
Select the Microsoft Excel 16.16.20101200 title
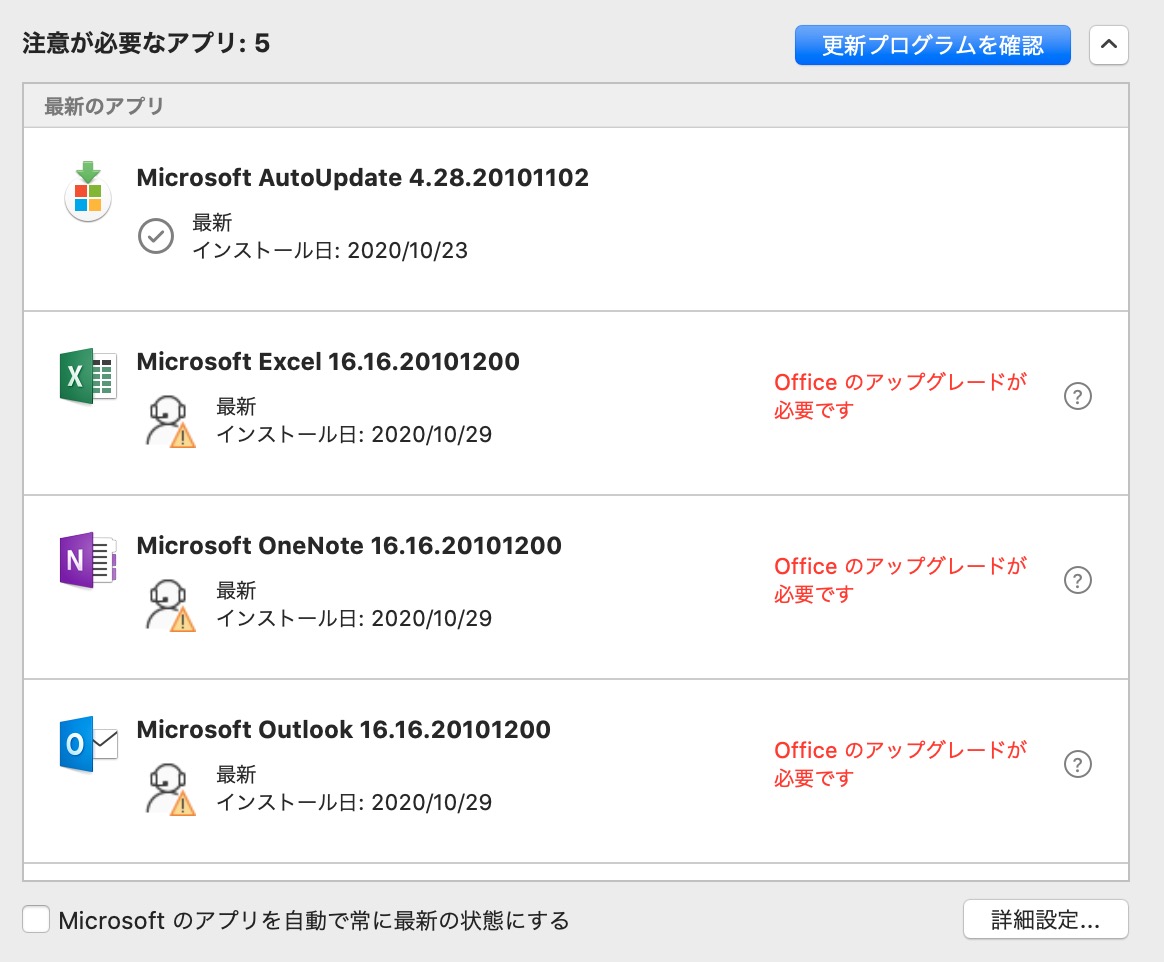[x=328, y=361]
